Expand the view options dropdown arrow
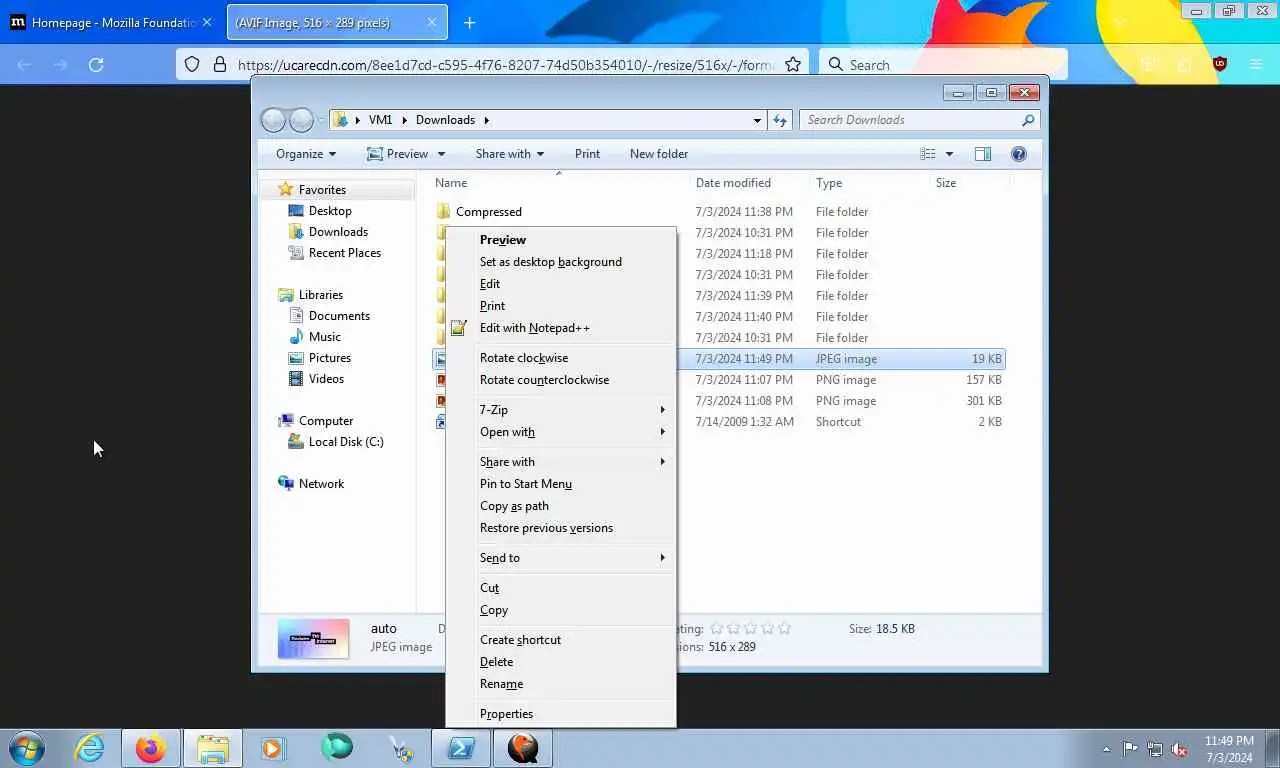Viewport: 1280px width, 768px height. (x=949, y=154)
